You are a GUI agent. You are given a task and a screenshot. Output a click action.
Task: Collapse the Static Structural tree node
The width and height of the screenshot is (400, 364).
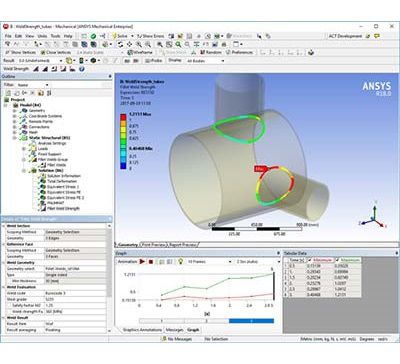[x=14, y=138]
